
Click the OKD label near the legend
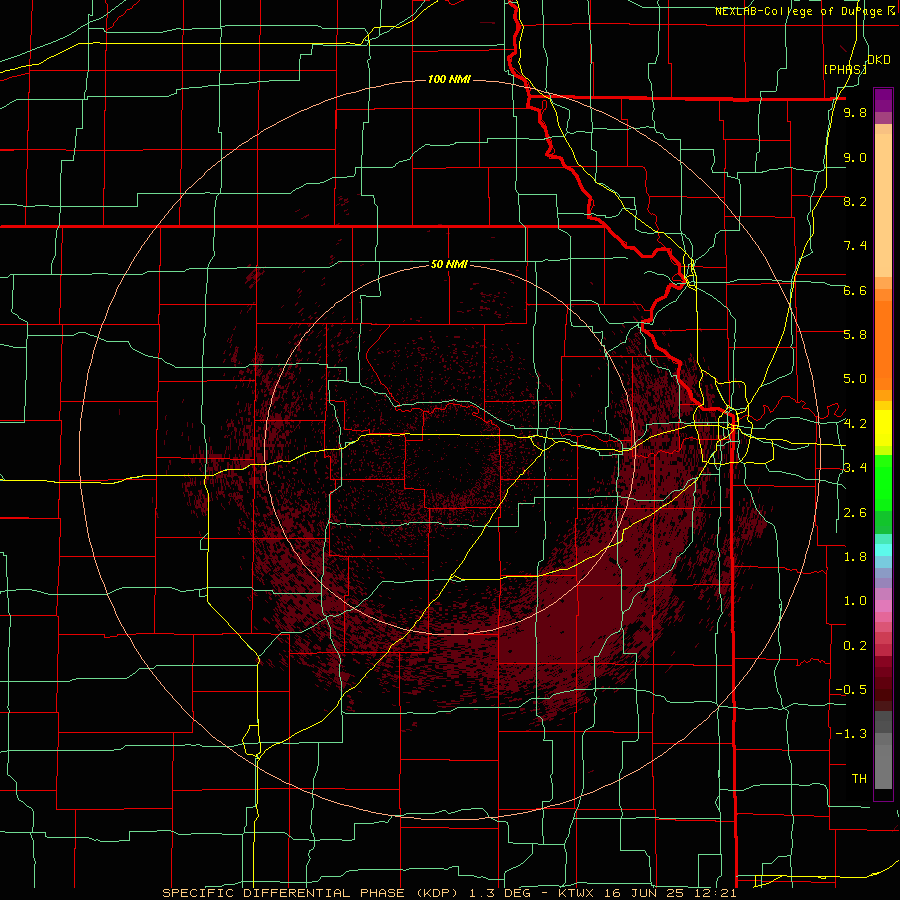coord(878,60)
